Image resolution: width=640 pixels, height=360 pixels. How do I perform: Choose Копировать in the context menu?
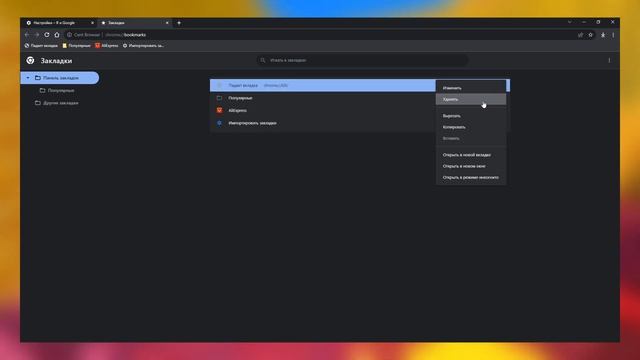pyautogui.click(x=471, y=127)
